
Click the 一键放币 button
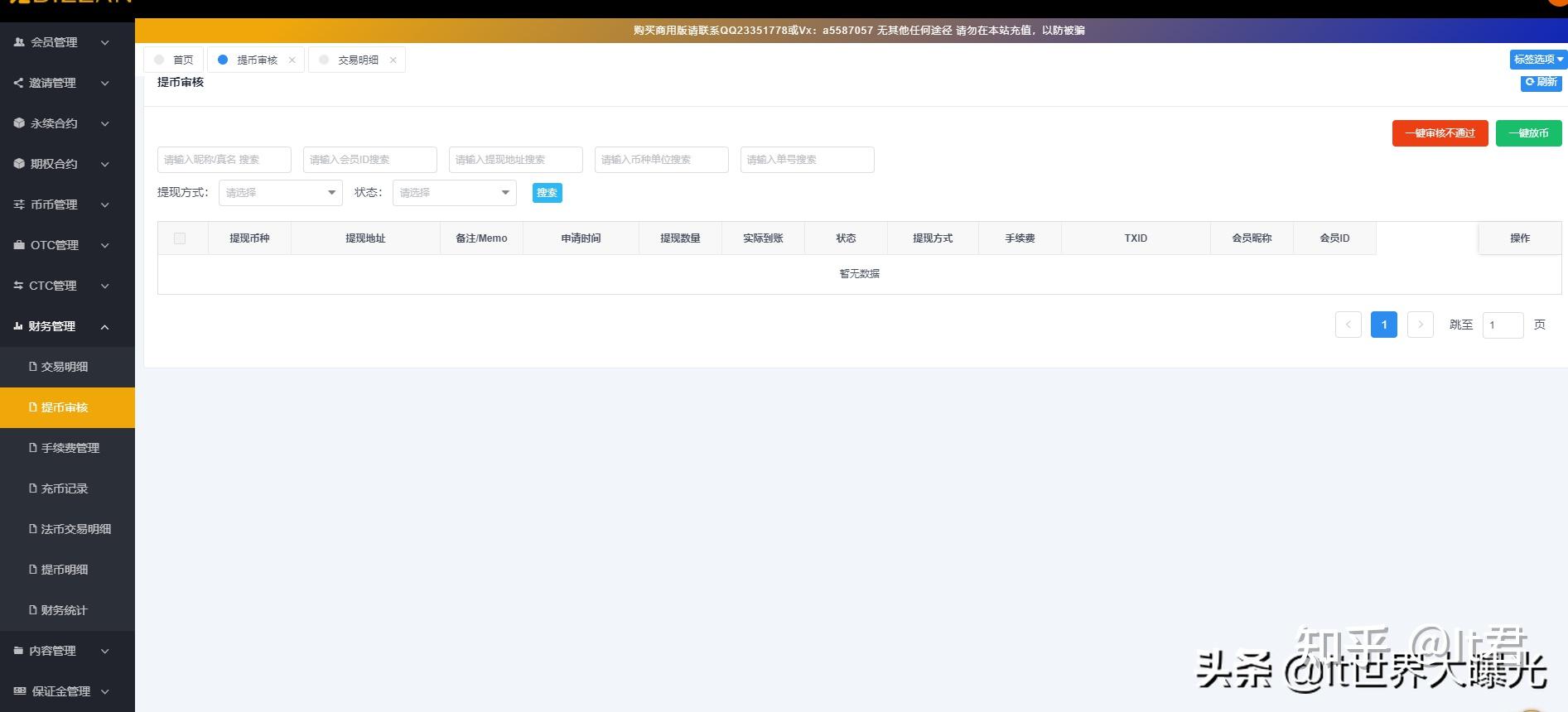[x=1528, y=133]
